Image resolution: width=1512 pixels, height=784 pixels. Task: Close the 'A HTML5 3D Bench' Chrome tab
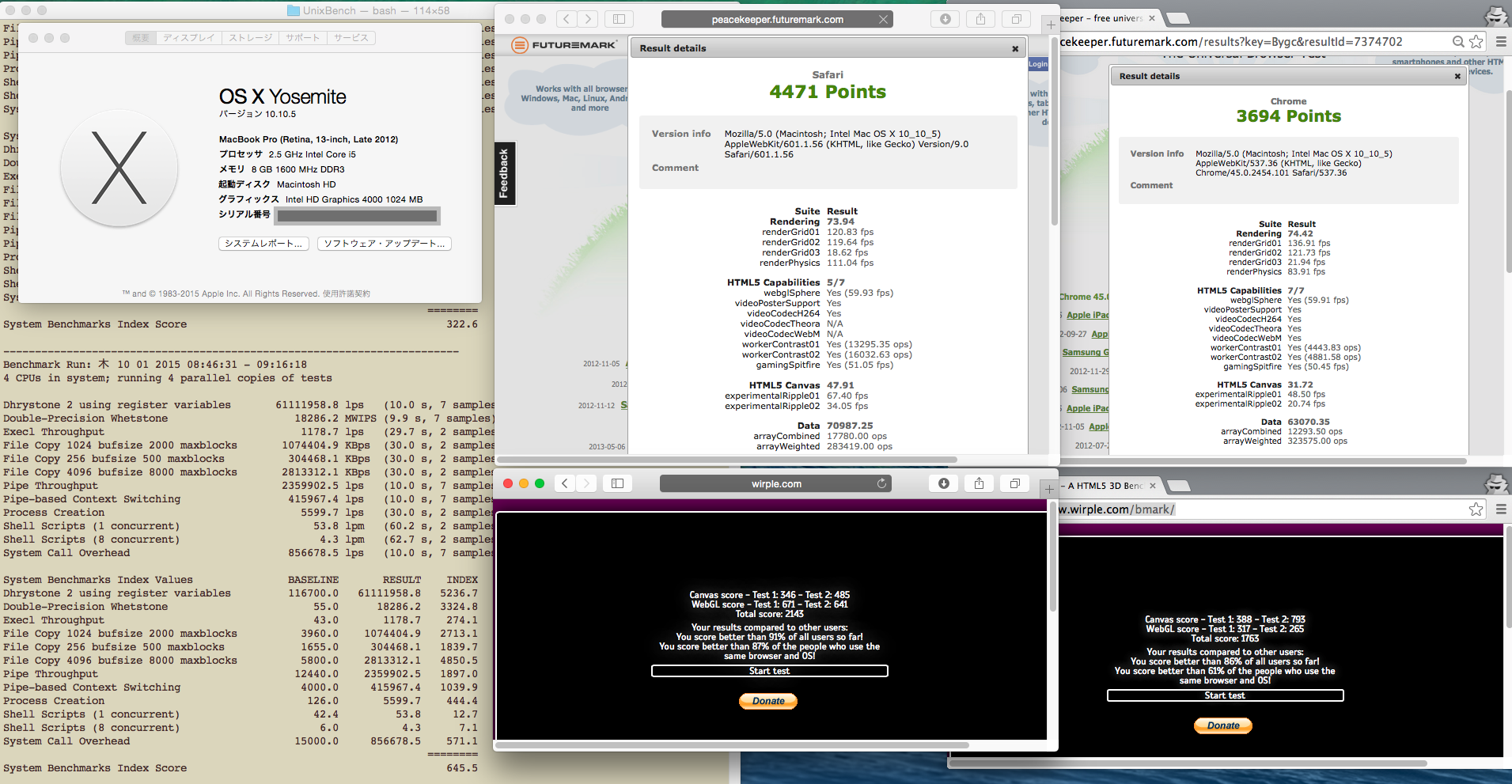pyautogui.click(x=1153, y=486)
